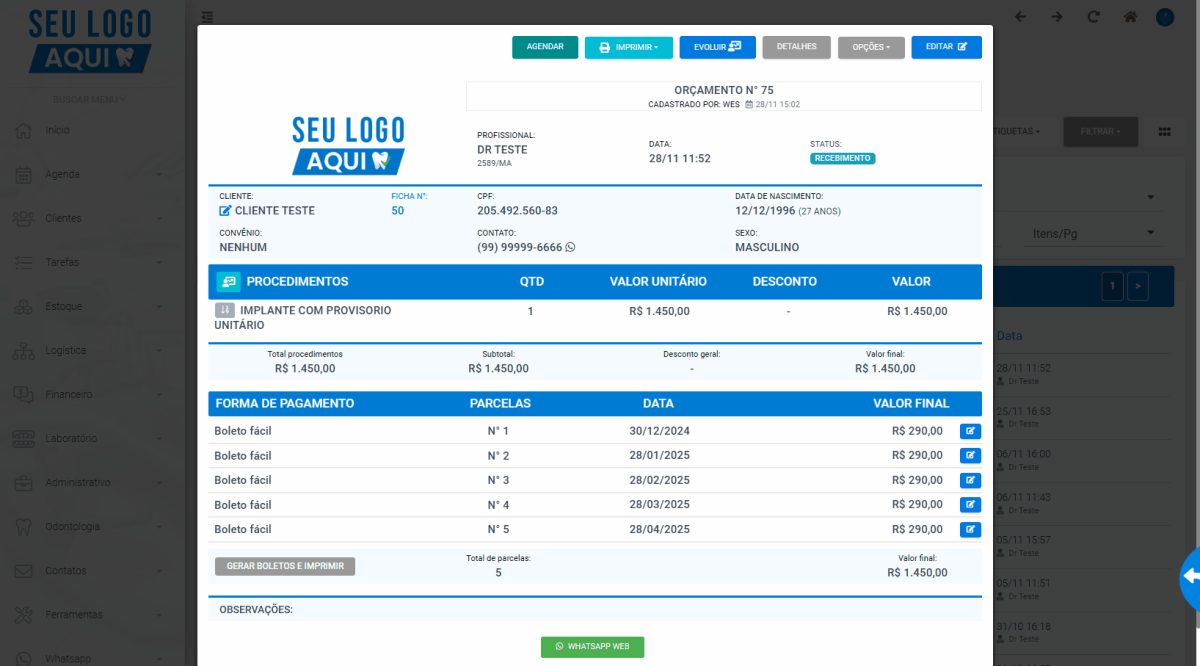This screenshot has height=666, width=1200.
Task: Click the home icon in top bar
Action: pos(1130,17)
